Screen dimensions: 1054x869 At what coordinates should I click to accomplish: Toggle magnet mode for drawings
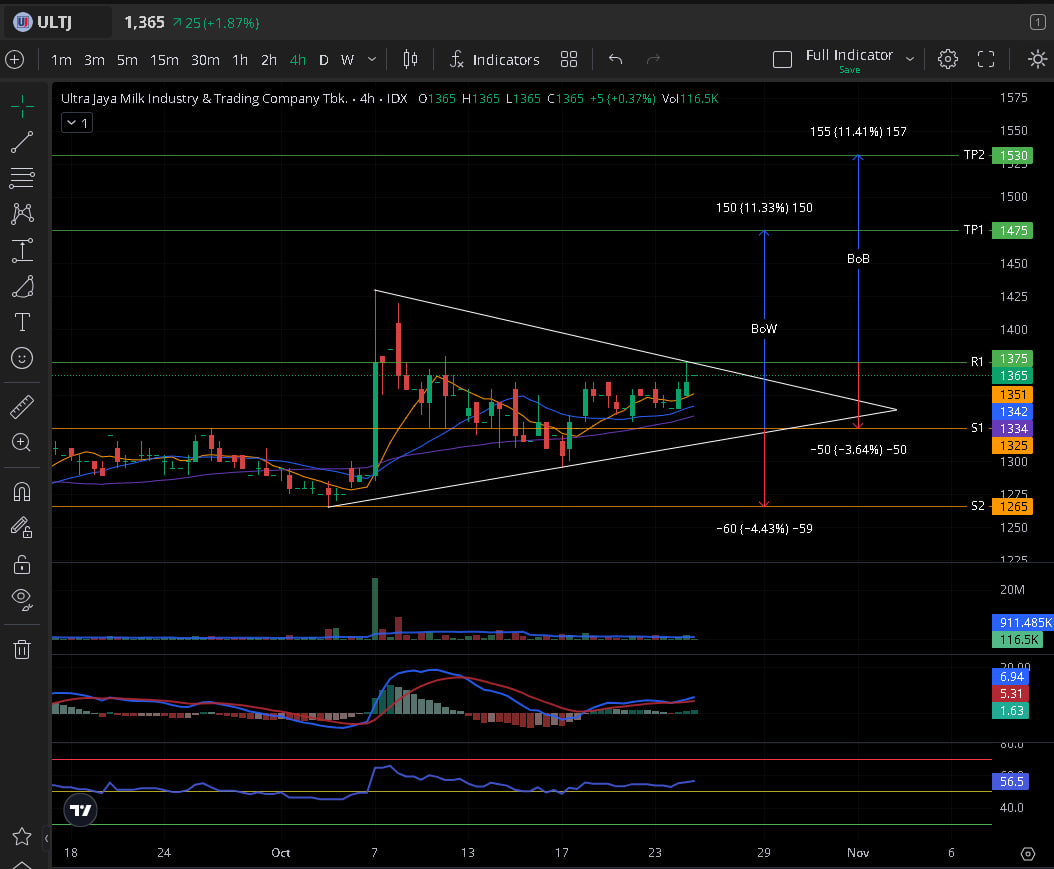22,491
